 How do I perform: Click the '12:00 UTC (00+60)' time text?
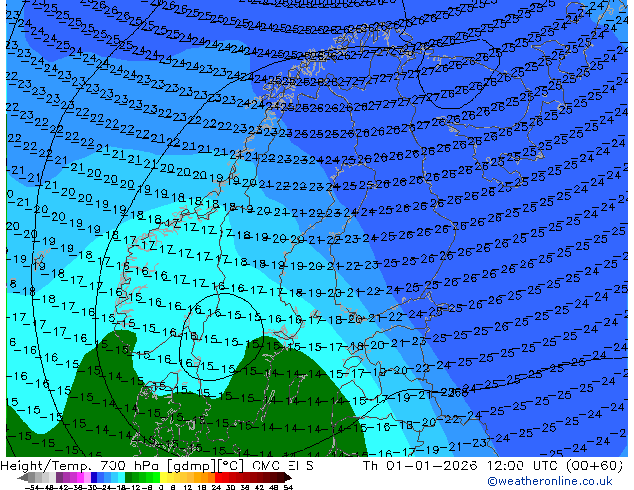(x=555, y=466)
